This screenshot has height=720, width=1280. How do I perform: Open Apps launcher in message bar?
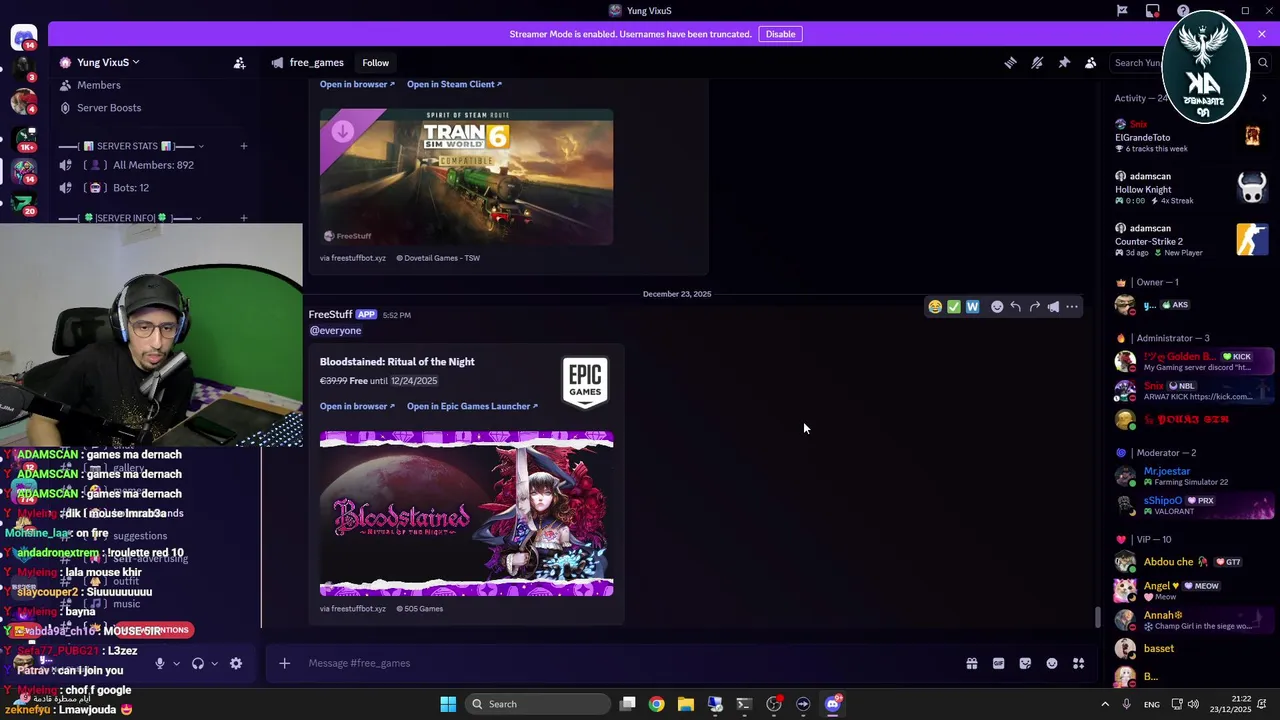click(1079, 663)
